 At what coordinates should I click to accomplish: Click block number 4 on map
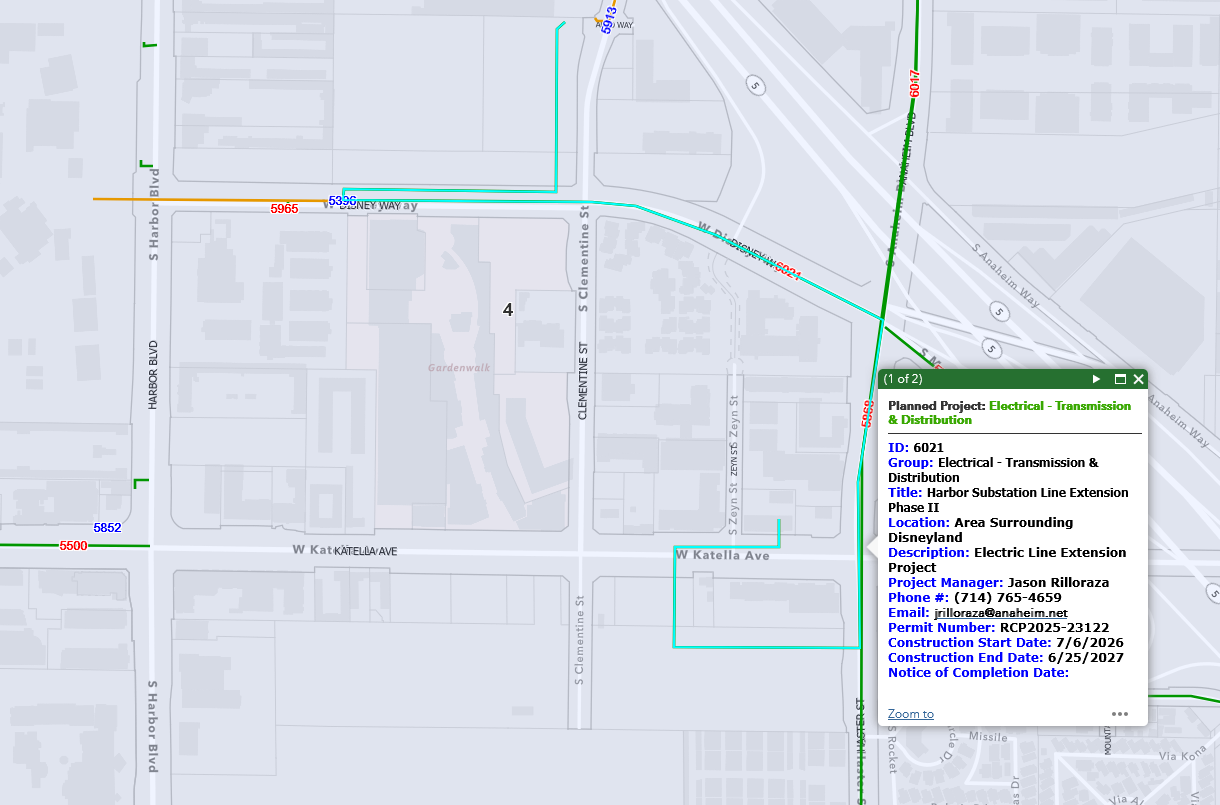pyautogui.click(x=508, y=310)
